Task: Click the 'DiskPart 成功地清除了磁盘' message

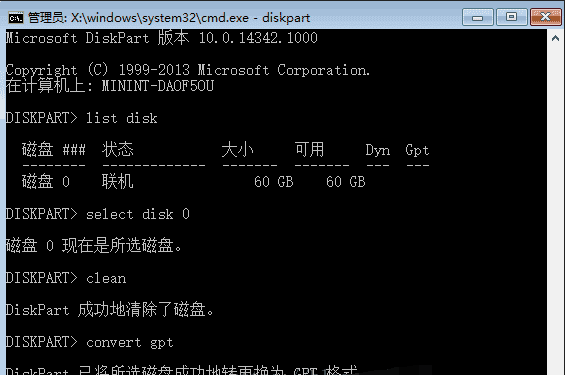Action: click(x=110, y=310)
